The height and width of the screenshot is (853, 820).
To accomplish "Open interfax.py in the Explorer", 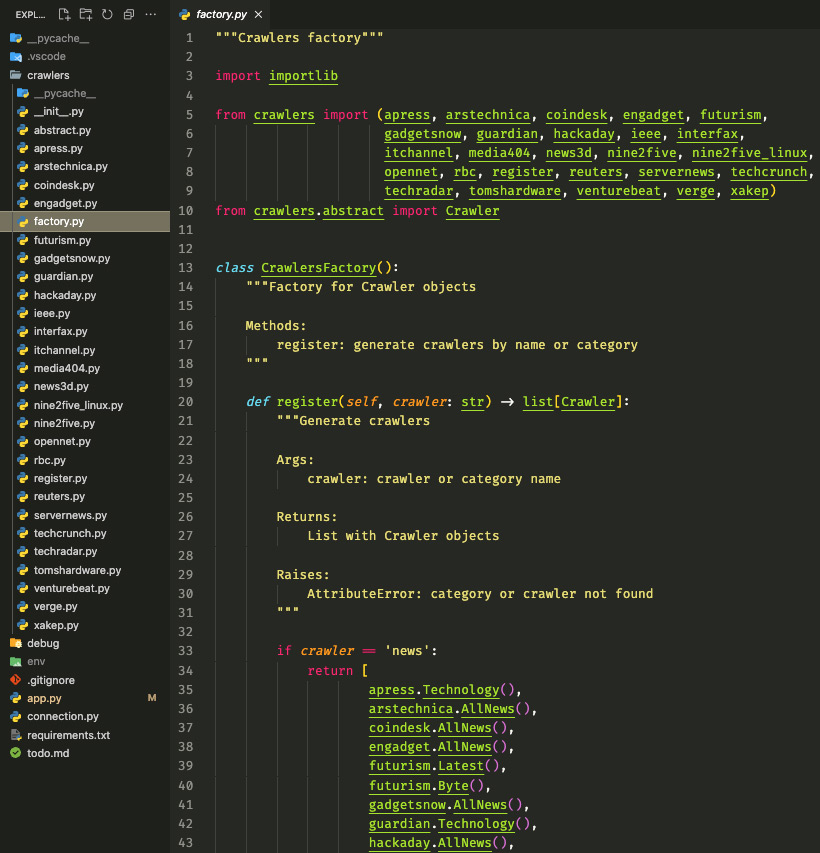I will [85, 331].
